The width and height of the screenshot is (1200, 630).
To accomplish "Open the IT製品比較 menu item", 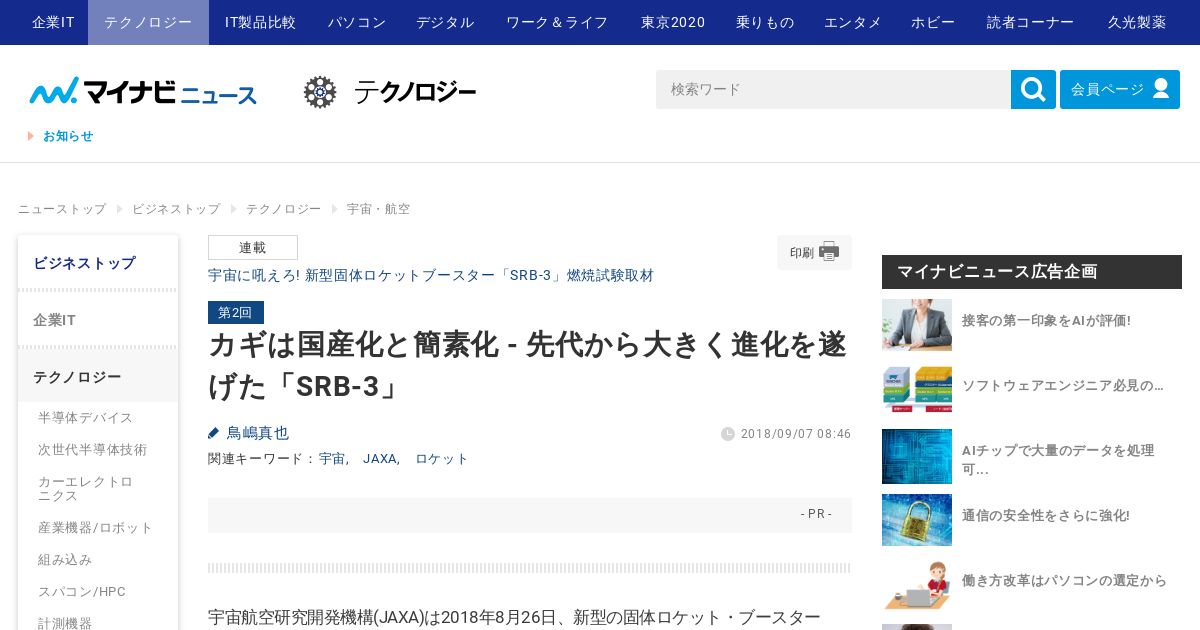I will (260, 22).
